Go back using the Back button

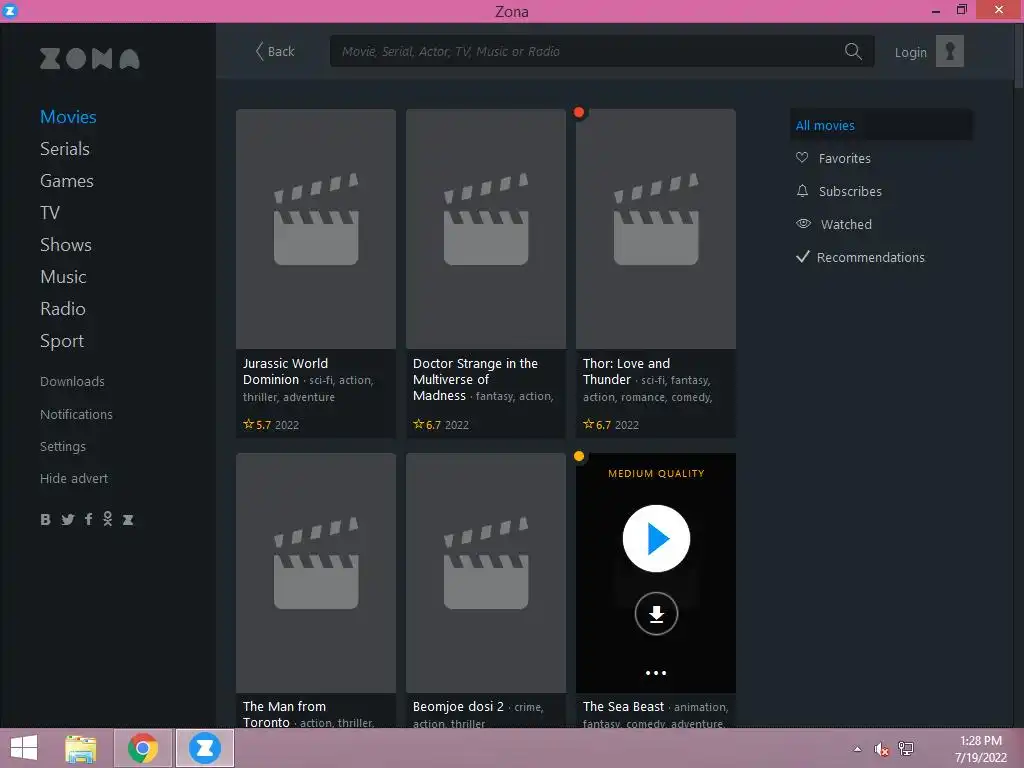tap(275, 51)
